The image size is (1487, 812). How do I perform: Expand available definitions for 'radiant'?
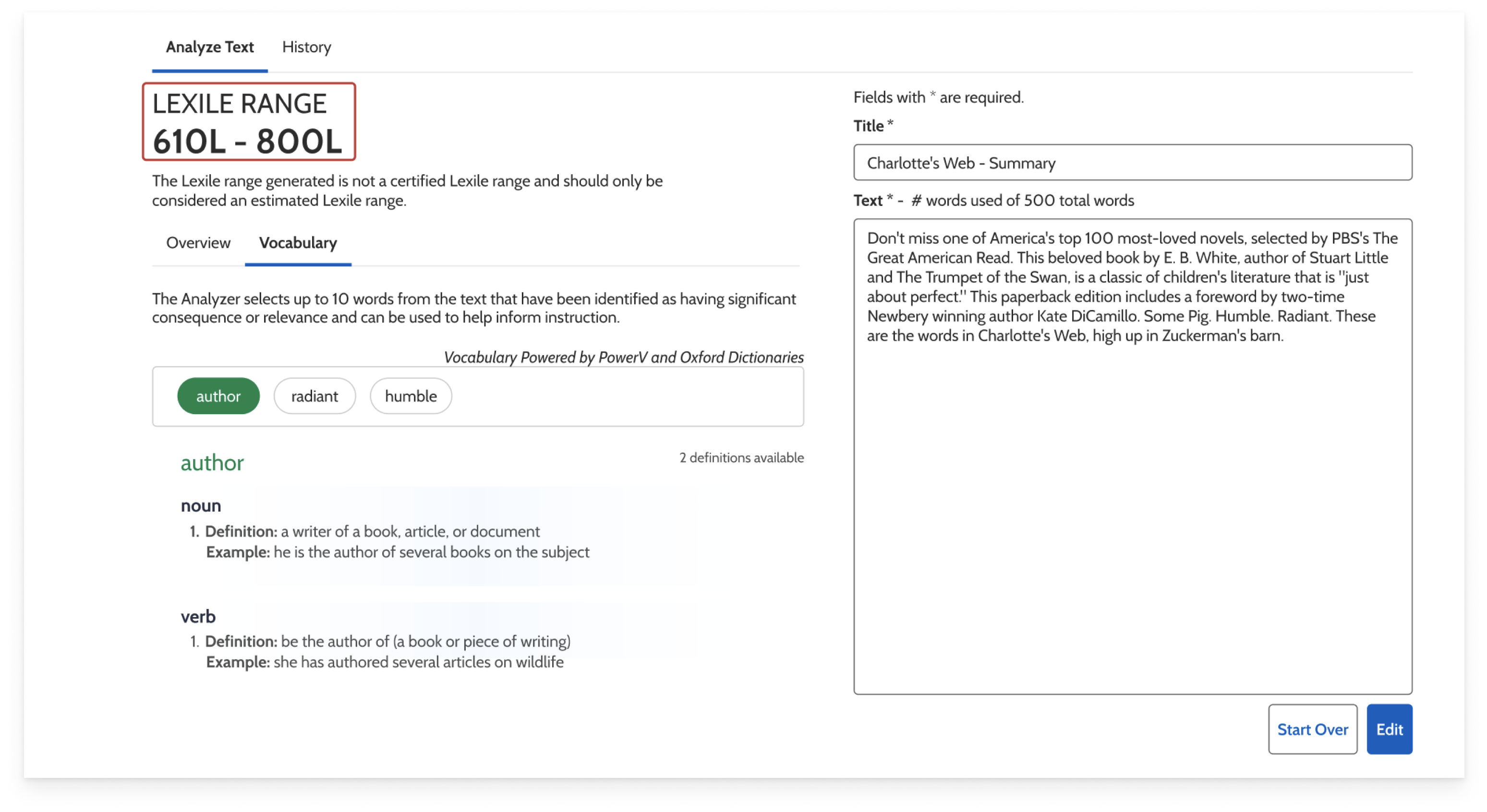314,395
